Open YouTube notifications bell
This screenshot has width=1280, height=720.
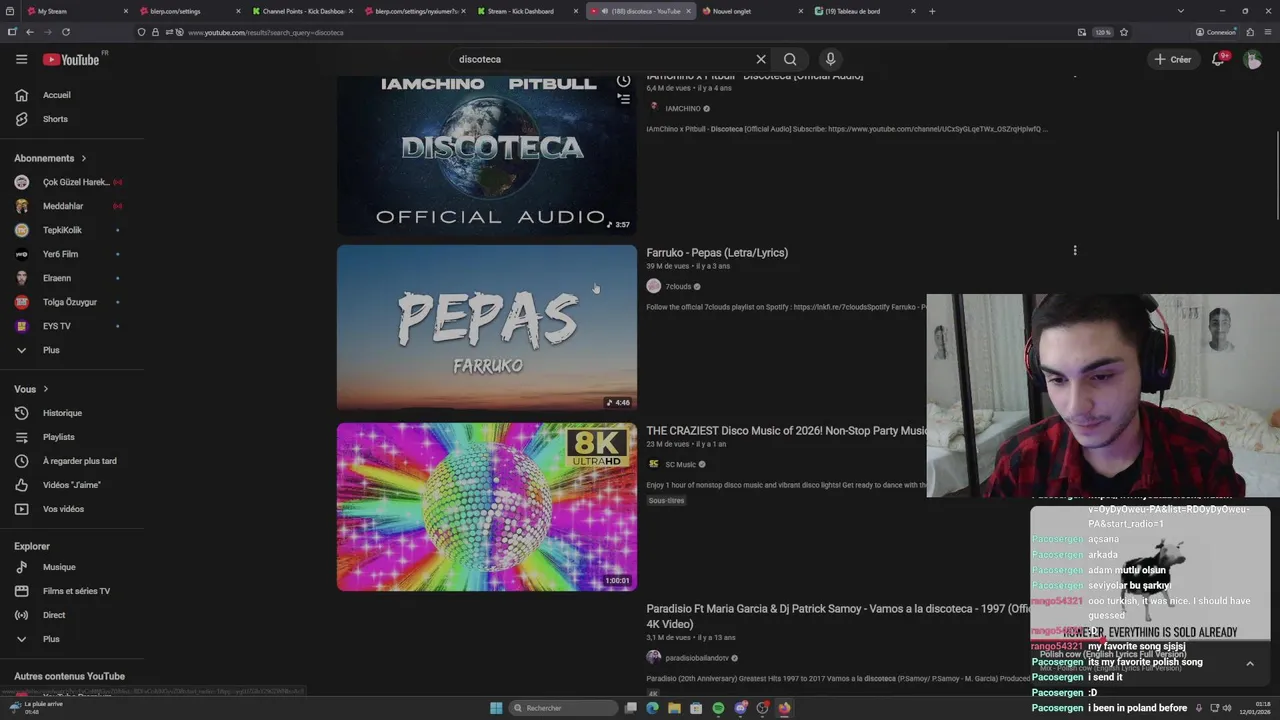coord(1218,59)
